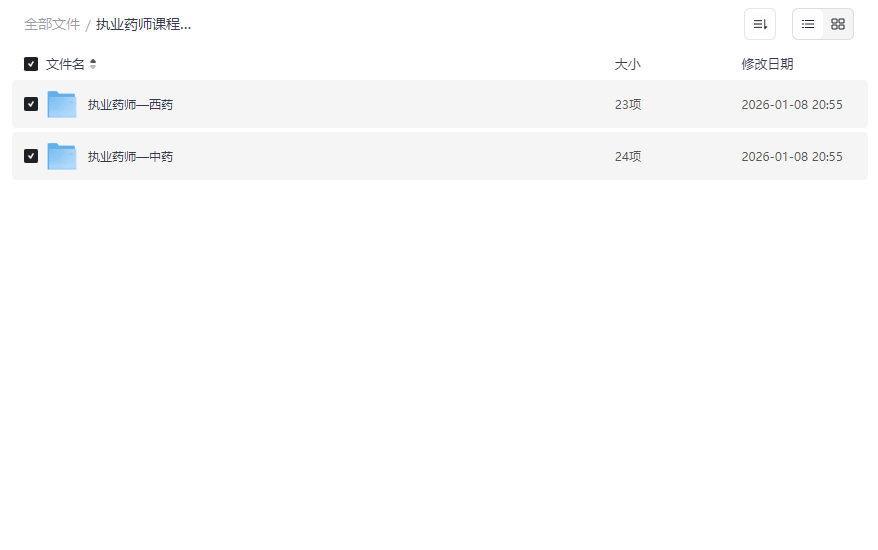Uncheck the 执业药师—西药 folder checkbox
Screen dimensions: 878x550
click(x=31, y=104)
